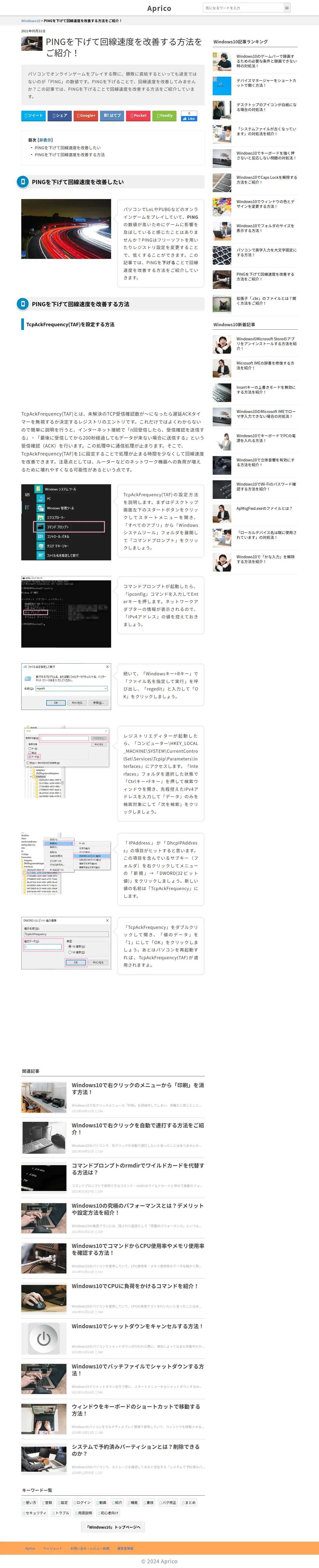Open the highway night lights image
Viewport: 319px width, 1568px height.
66,229
